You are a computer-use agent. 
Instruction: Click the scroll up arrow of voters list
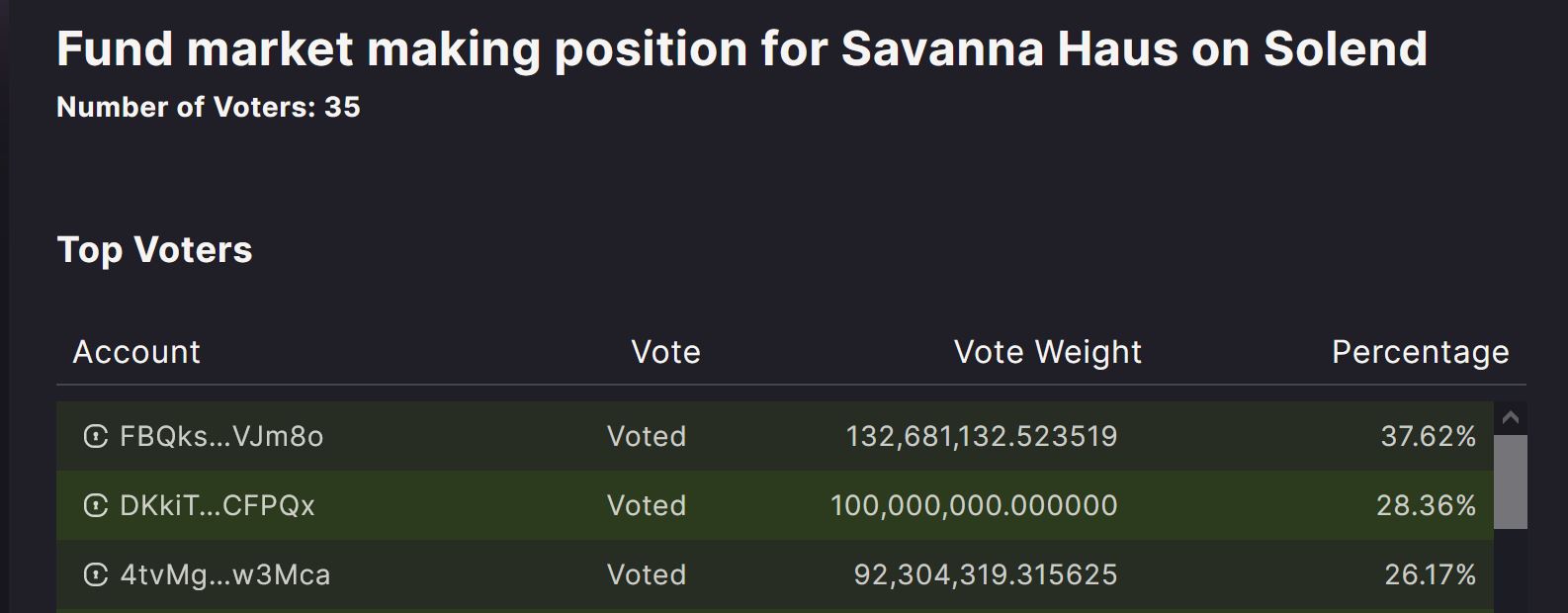(x=1511, y=418)
